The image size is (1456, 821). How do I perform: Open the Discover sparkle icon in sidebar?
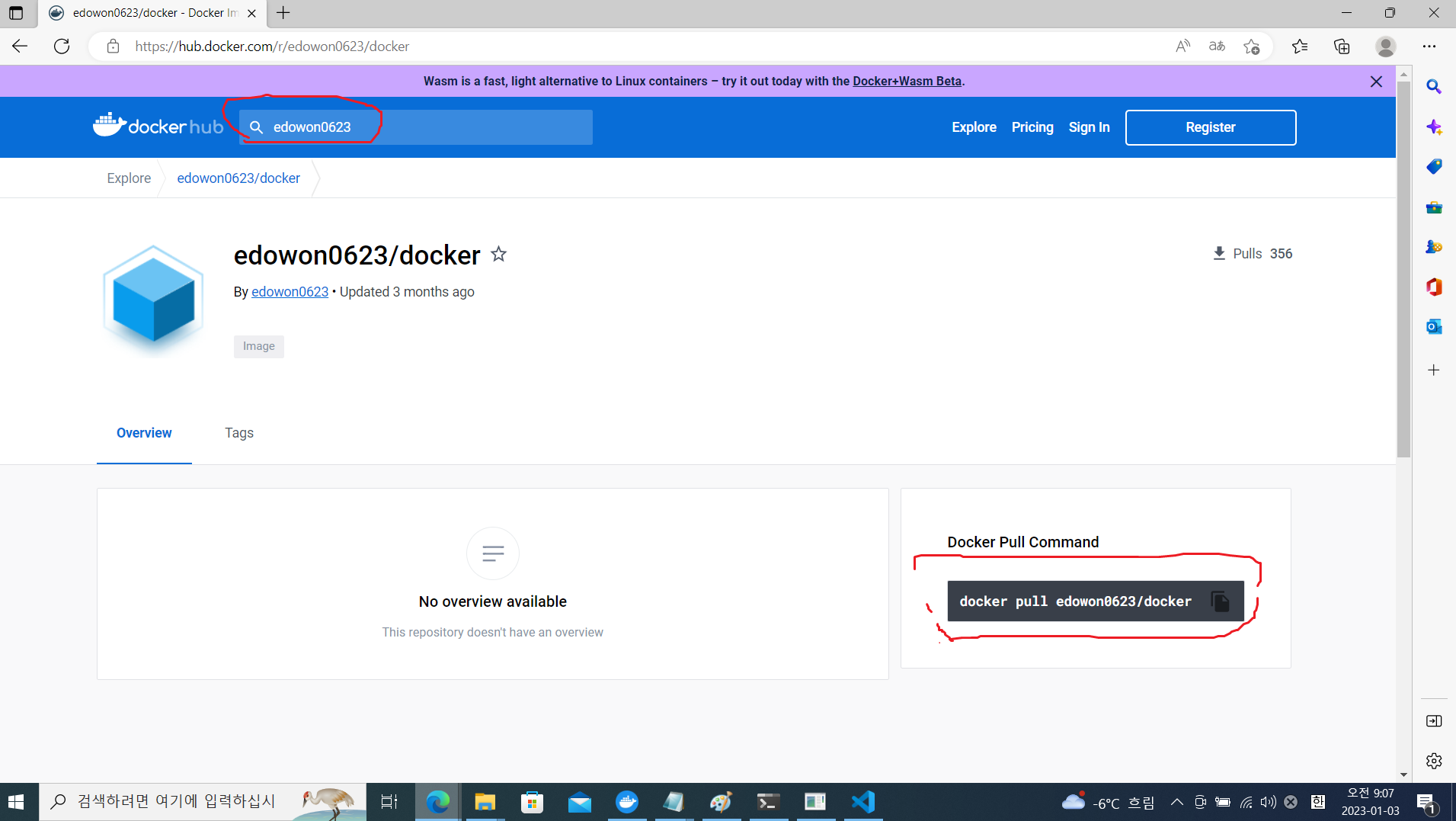1434,127
